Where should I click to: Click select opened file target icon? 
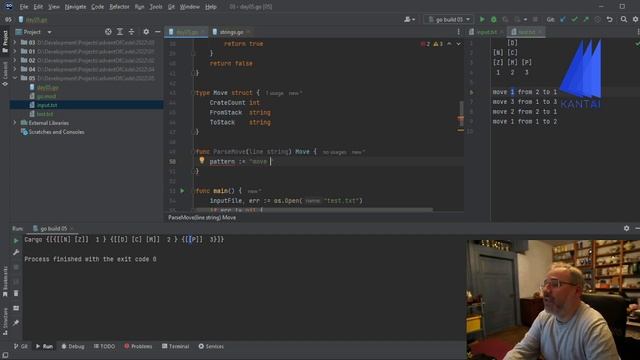coord(108,32)
